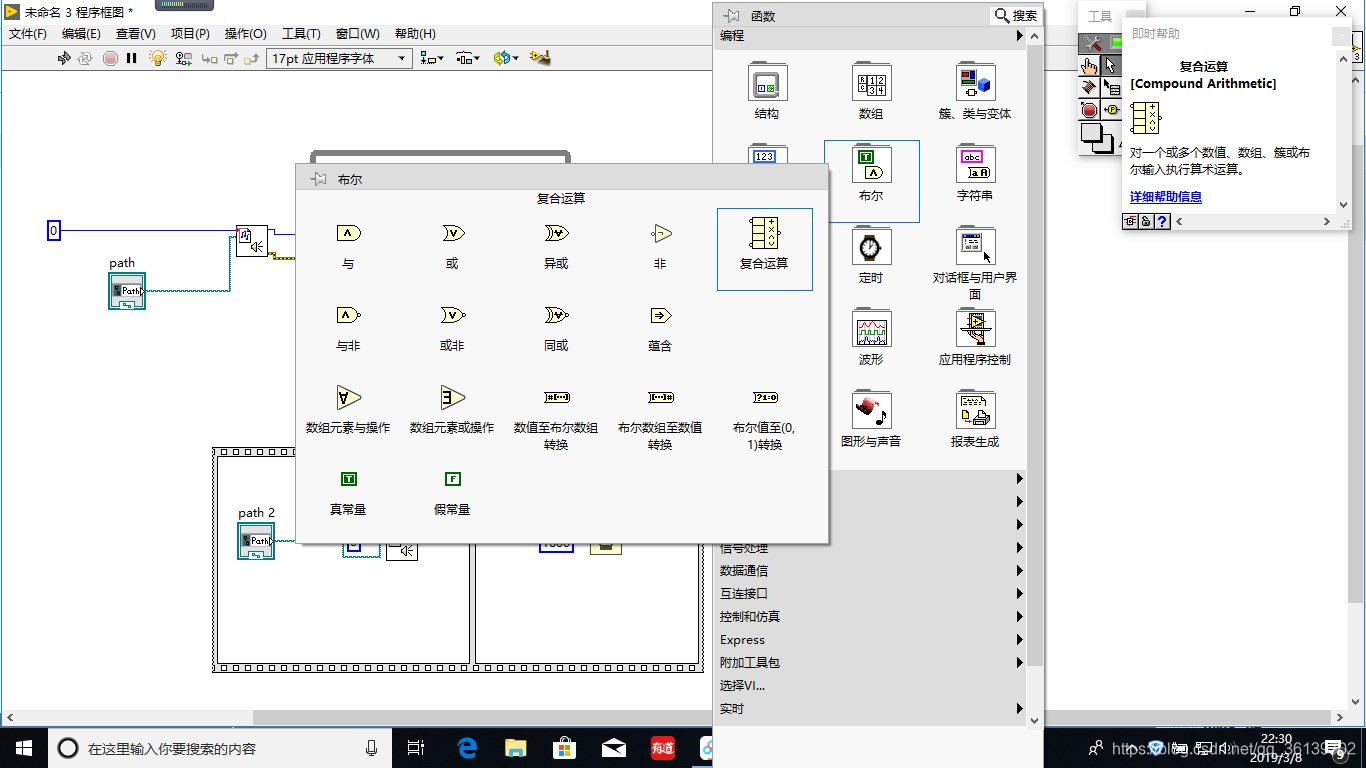This screenshot has height=768, width=1366.
Task: Open the 对话框与用户界面 subpalette
Action: click(x=975, y=264)
